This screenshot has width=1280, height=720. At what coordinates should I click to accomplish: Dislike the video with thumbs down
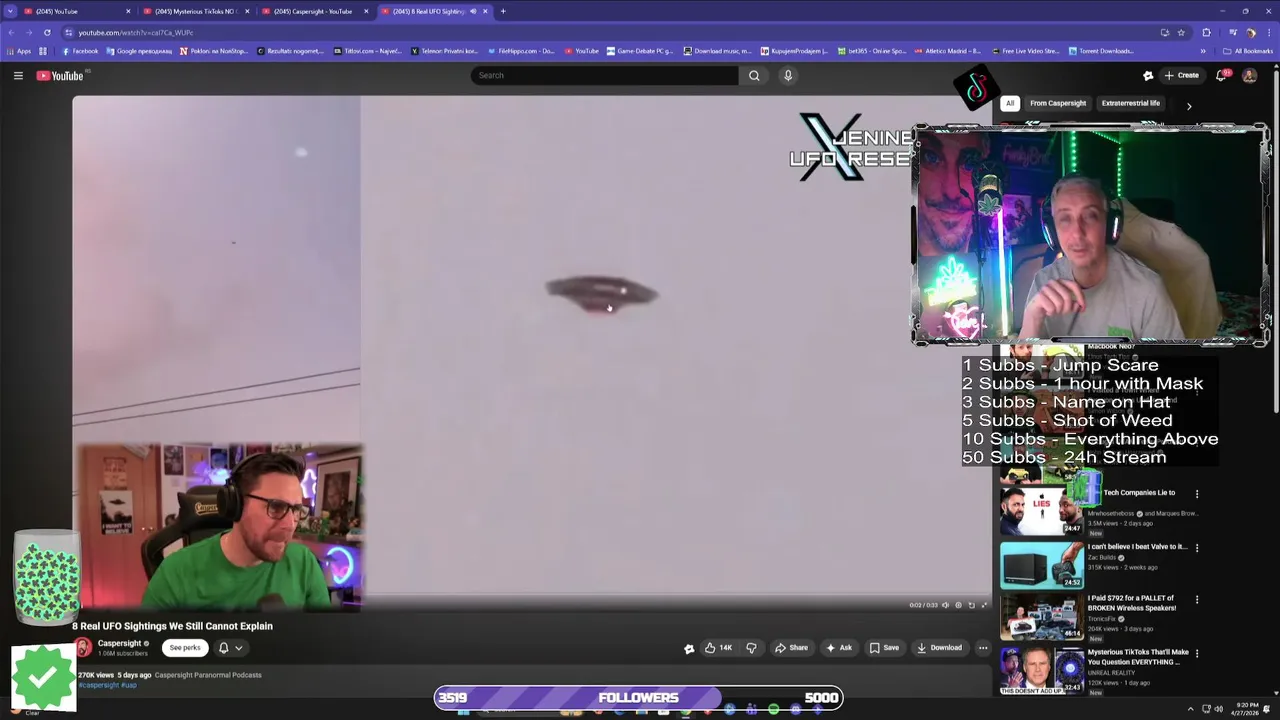click(751, 648)
